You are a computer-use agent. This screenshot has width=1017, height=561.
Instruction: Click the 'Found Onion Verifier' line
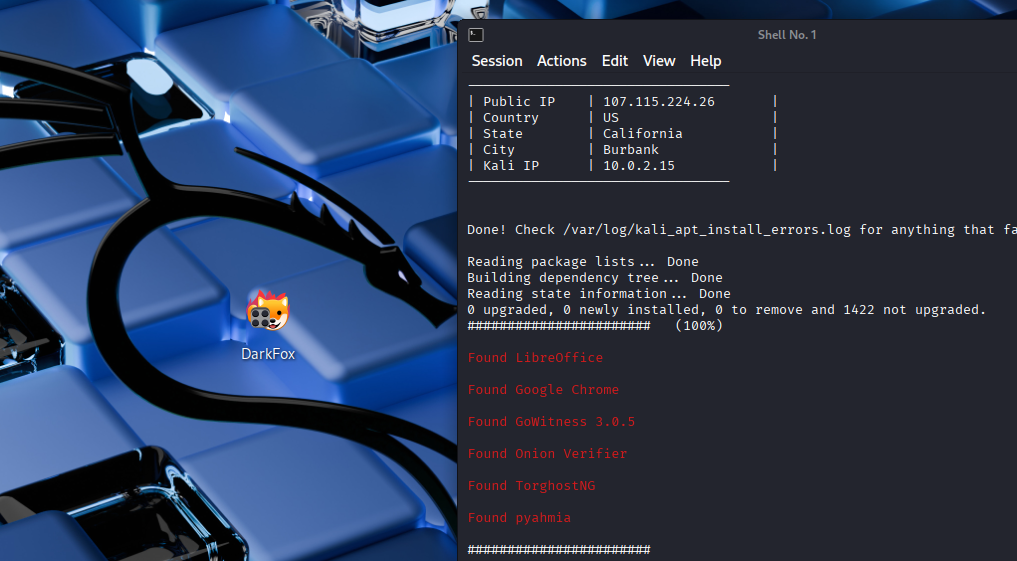pos(547,454)
